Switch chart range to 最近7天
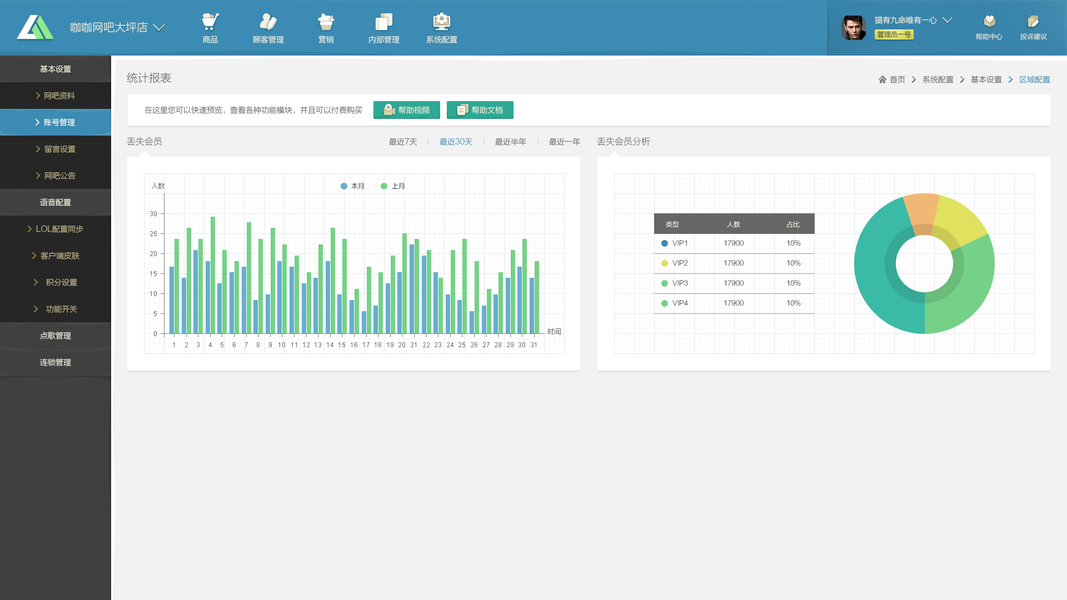The width and height of the screenshot is (1067, 600). click(x=403, y=141)
